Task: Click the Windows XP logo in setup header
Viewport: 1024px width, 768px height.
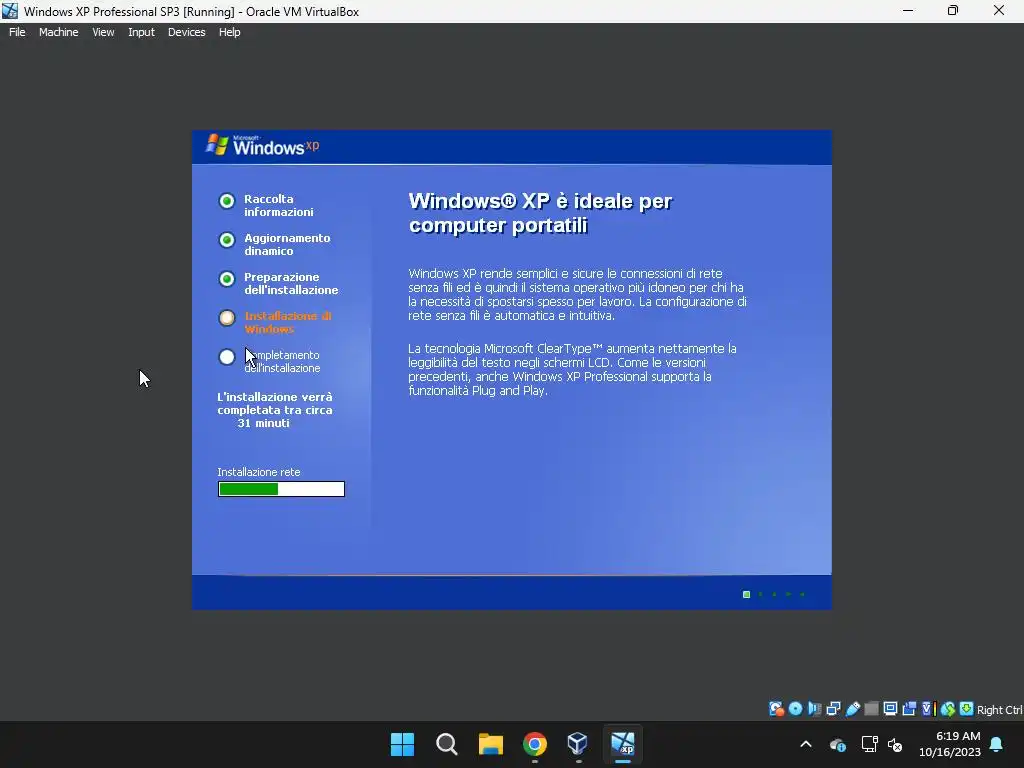Action: [x=263, y=146]
